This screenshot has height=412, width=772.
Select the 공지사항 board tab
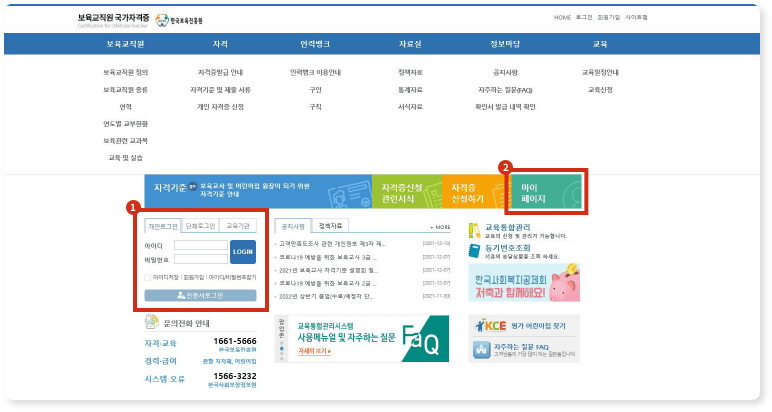[293, 226]
